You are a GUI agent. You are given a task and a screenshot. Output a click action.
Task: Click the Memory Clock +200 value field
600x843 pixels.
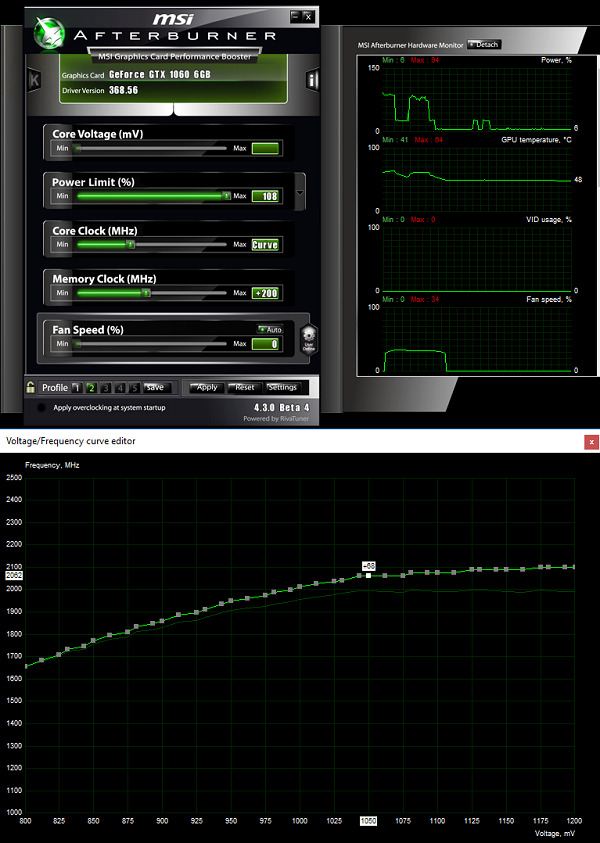[265, 293]
